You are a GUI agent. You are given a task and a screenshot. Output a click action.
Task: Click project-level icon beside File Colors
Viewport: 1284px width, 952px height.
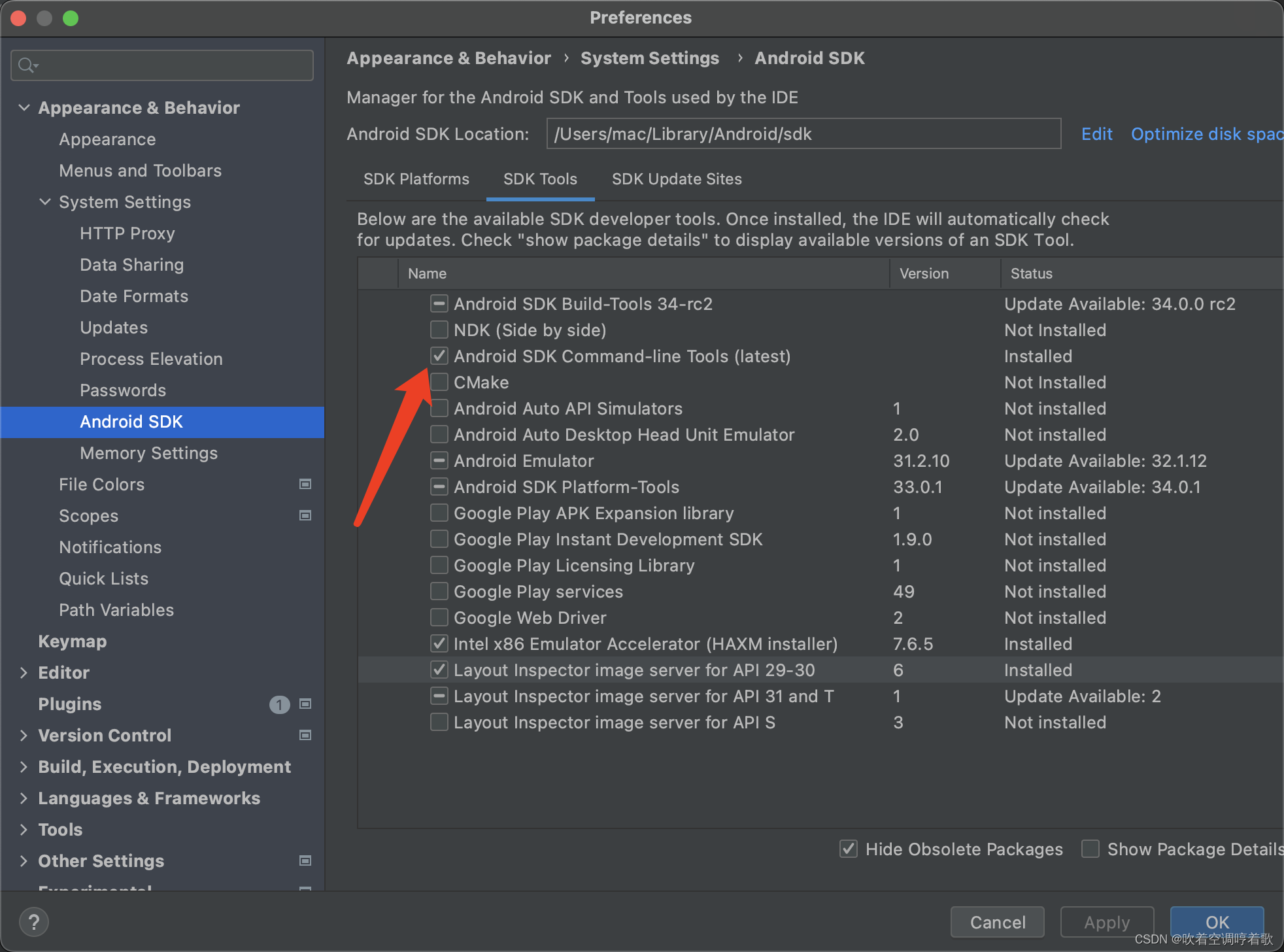pyautogui.click(x=305, y=484)
